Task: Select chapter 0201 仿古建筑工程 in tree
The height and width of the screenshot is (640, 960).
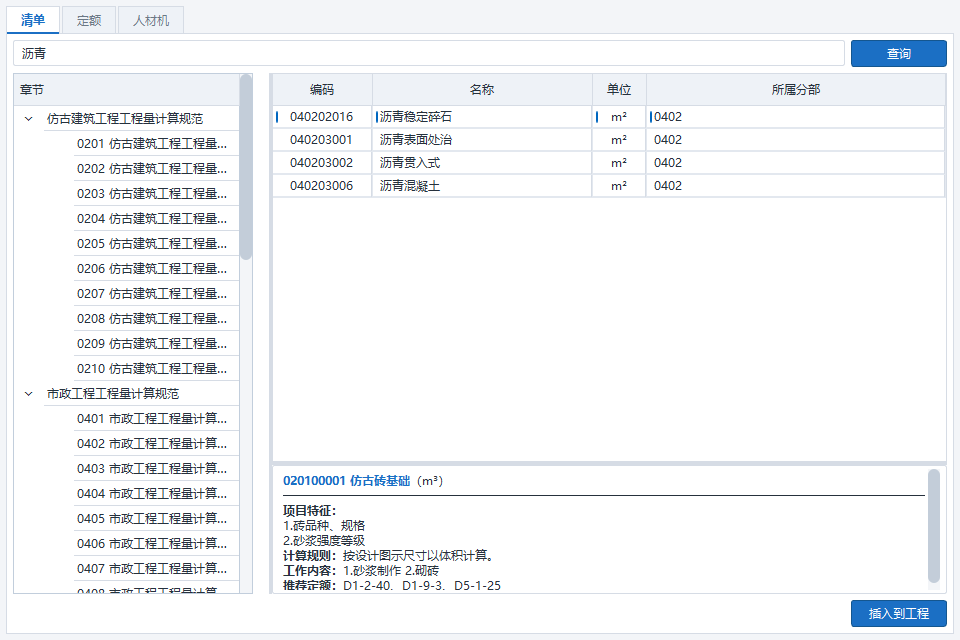Action: (x=152, y=144)
